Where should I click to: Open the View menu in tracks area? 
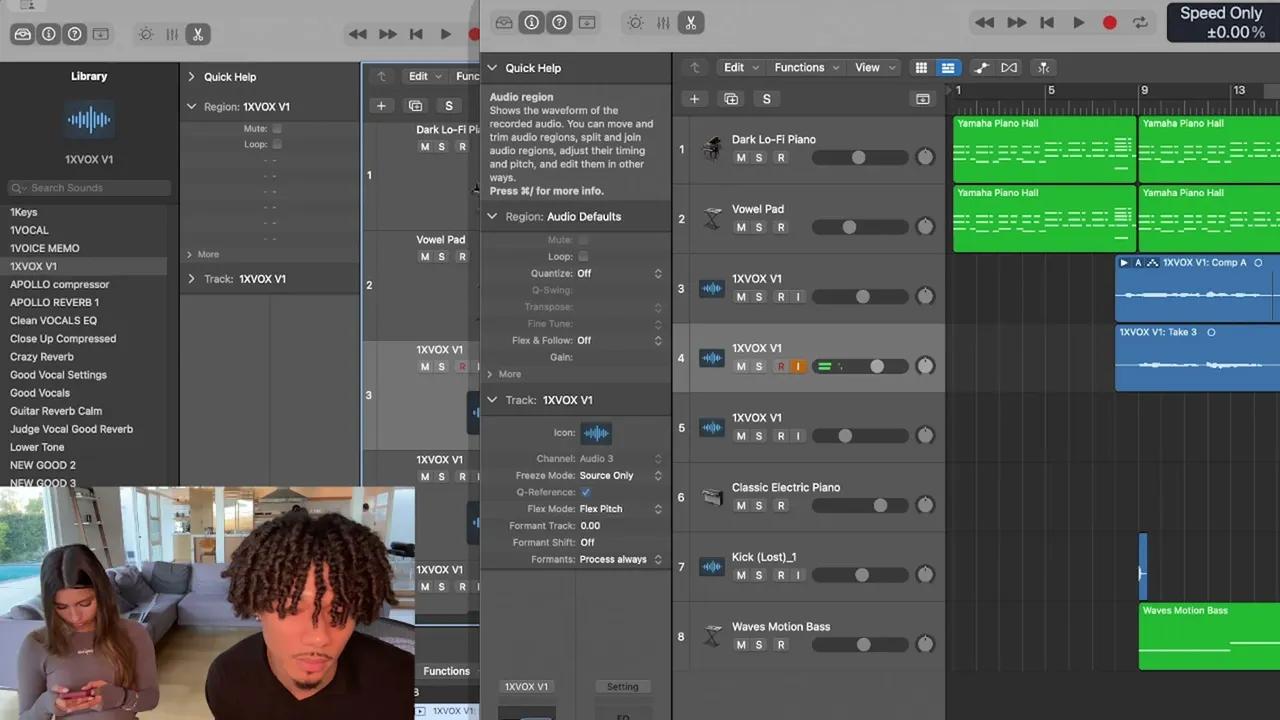coord(874,67)
